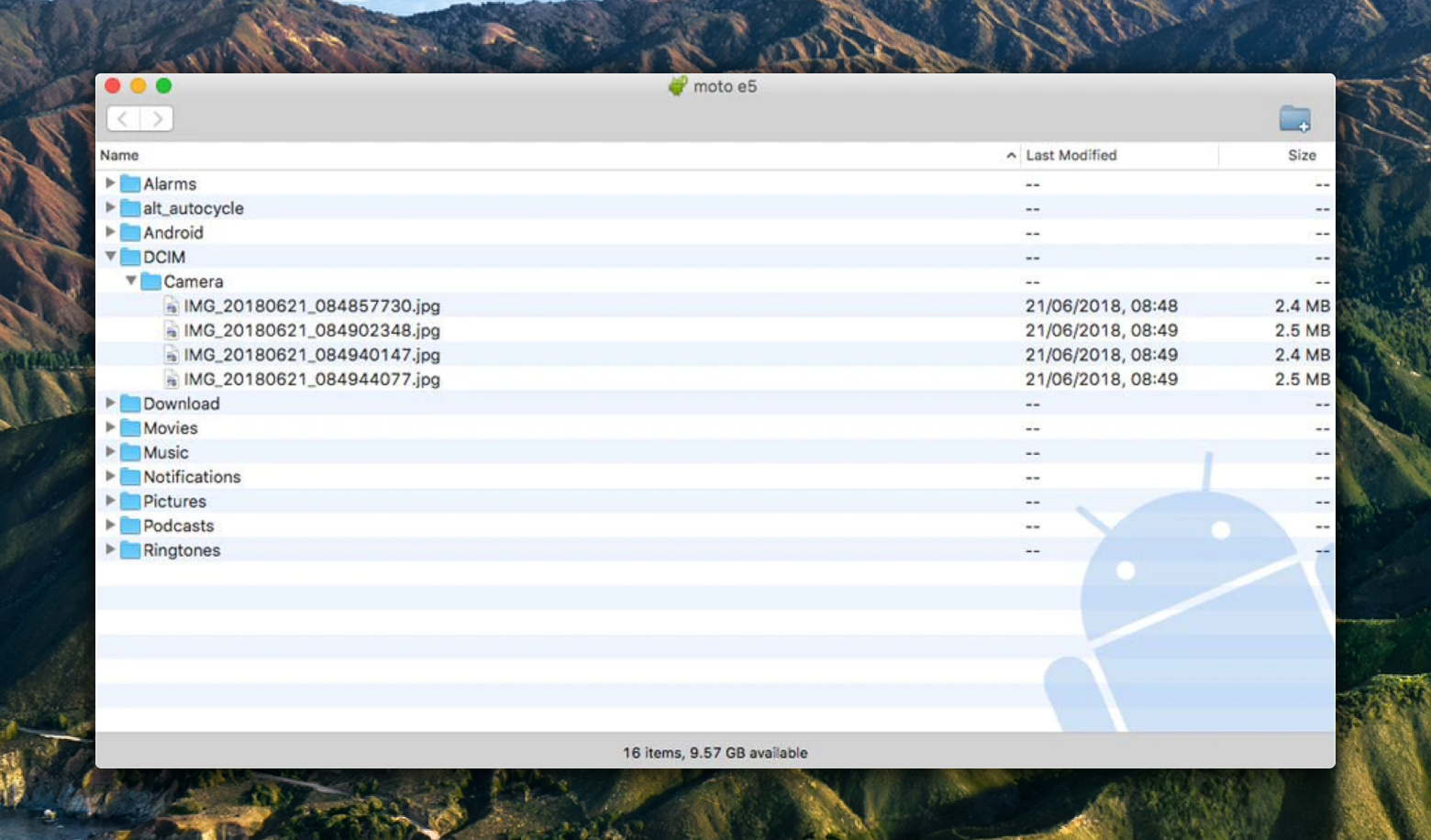Expand the Ringtones folder triangle

pyautogui.click(x=110, y=550)
